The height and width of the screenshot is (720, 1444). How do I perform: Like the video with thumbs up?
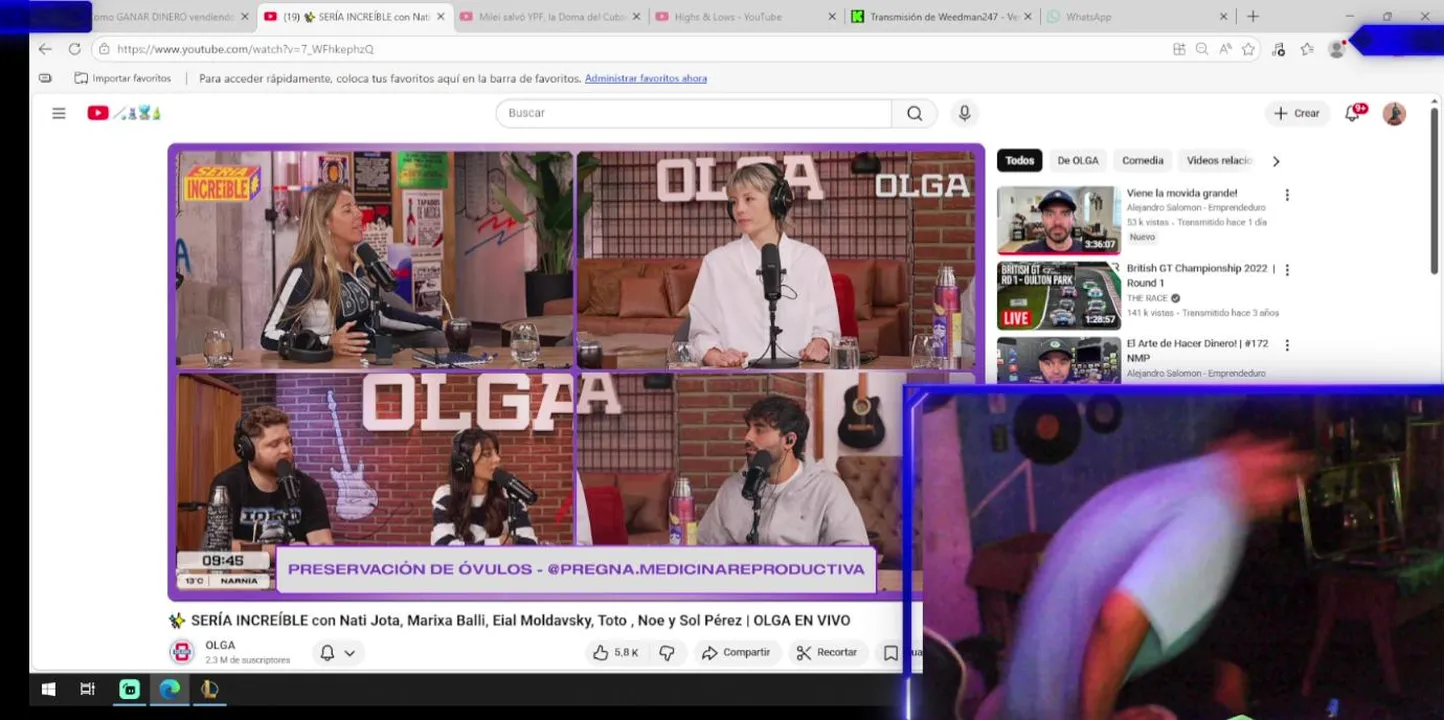click(x=616, y=652)
